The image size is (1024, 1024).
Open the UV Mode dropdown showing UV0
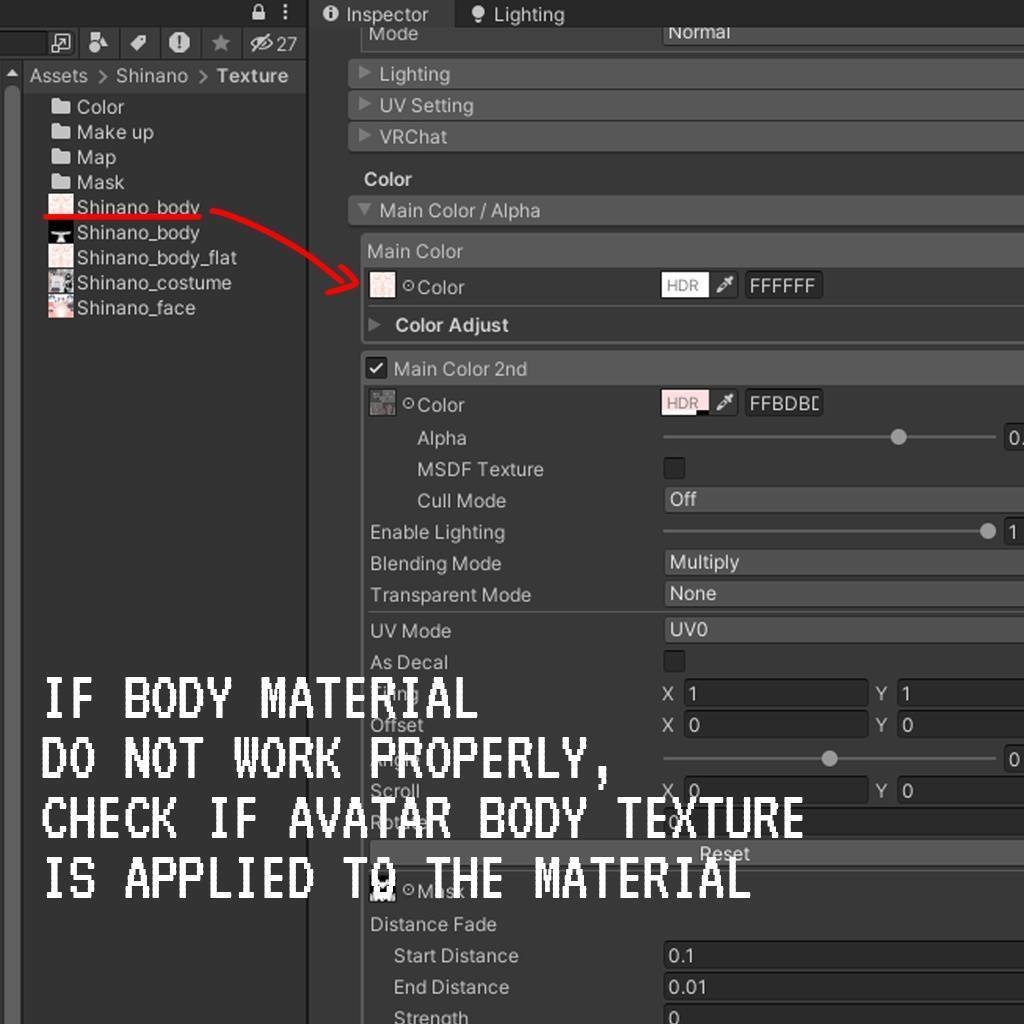[843, 630]
